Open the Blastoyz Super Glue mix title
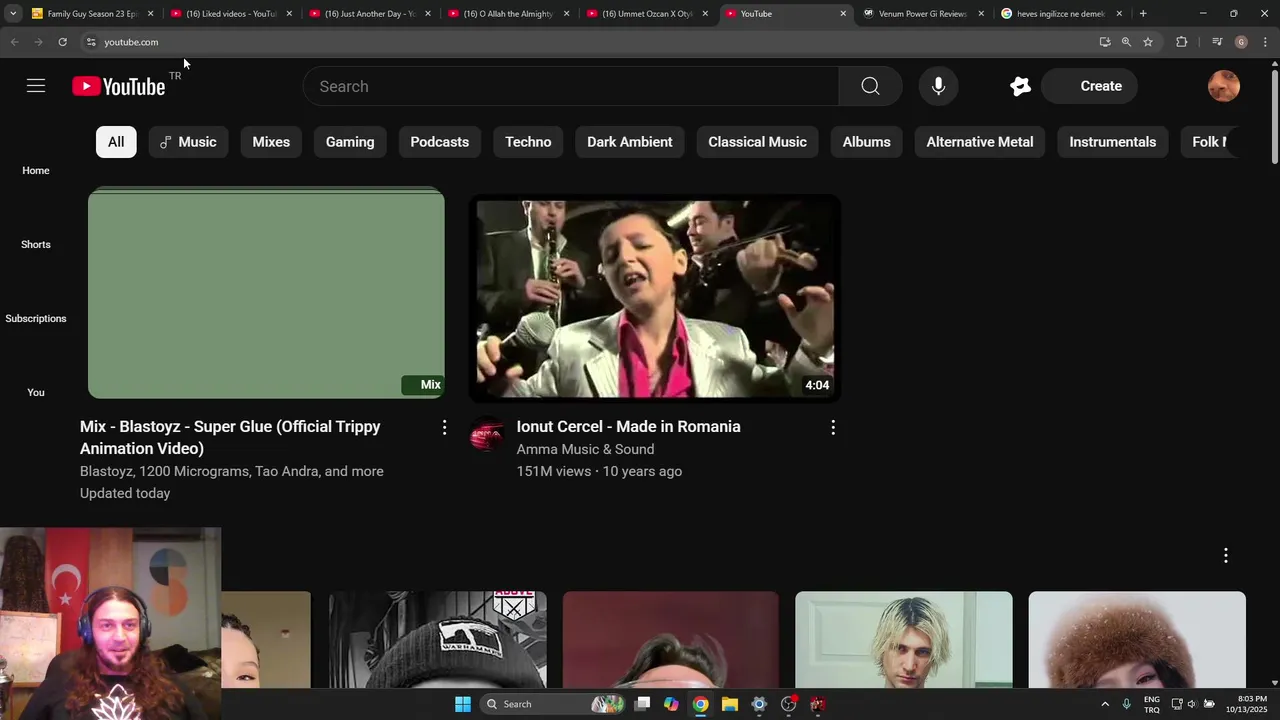The image size is (1280, 720). (230, 437)
